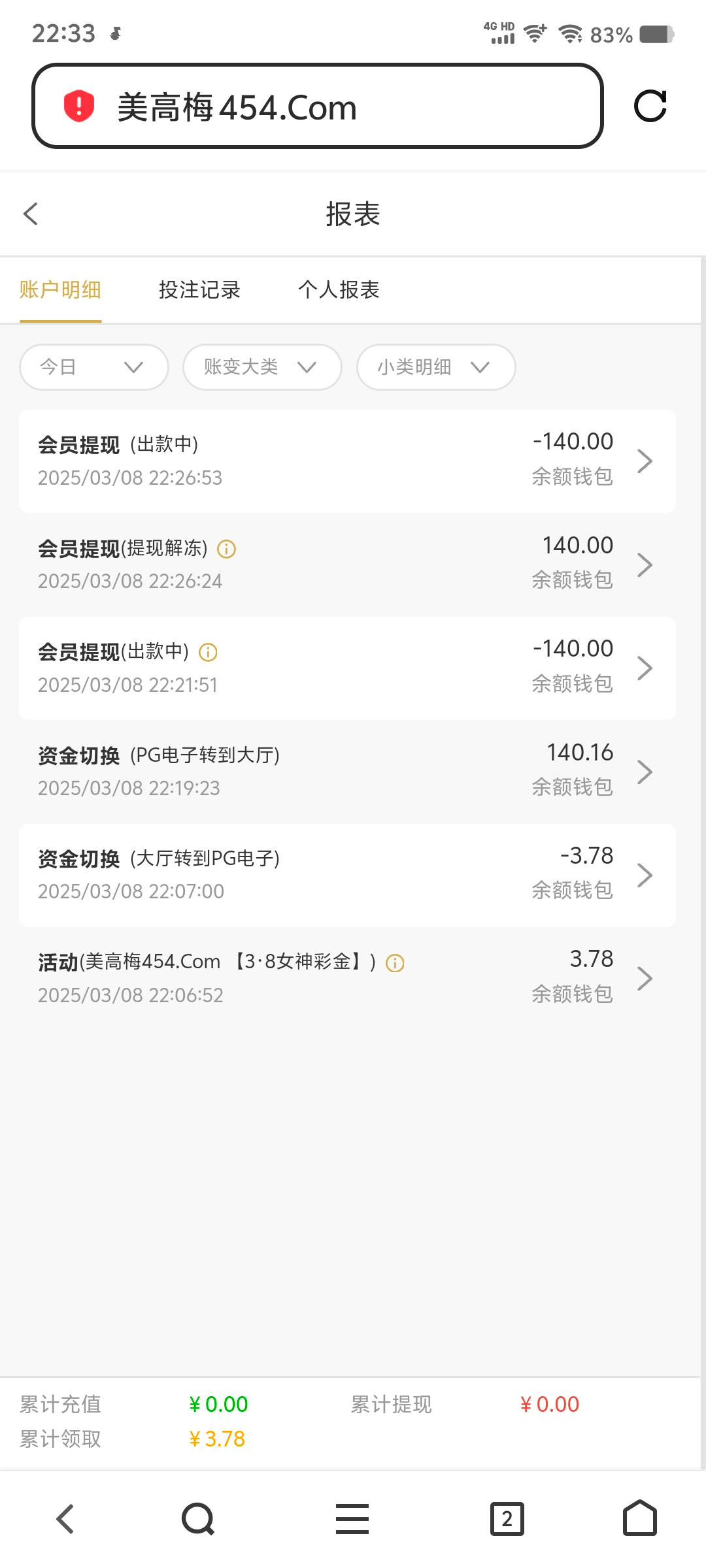Open browser search in bottom bar

pos(197,1518)
